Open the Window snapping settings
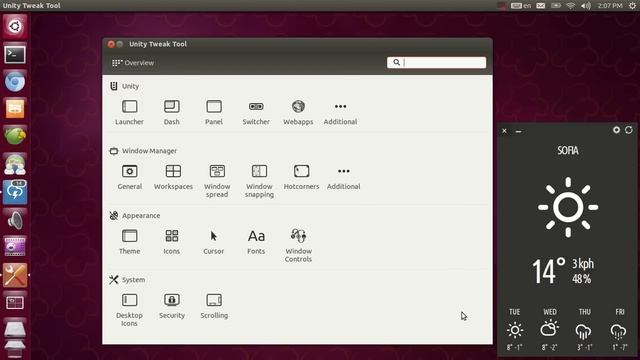 (259, 181)
